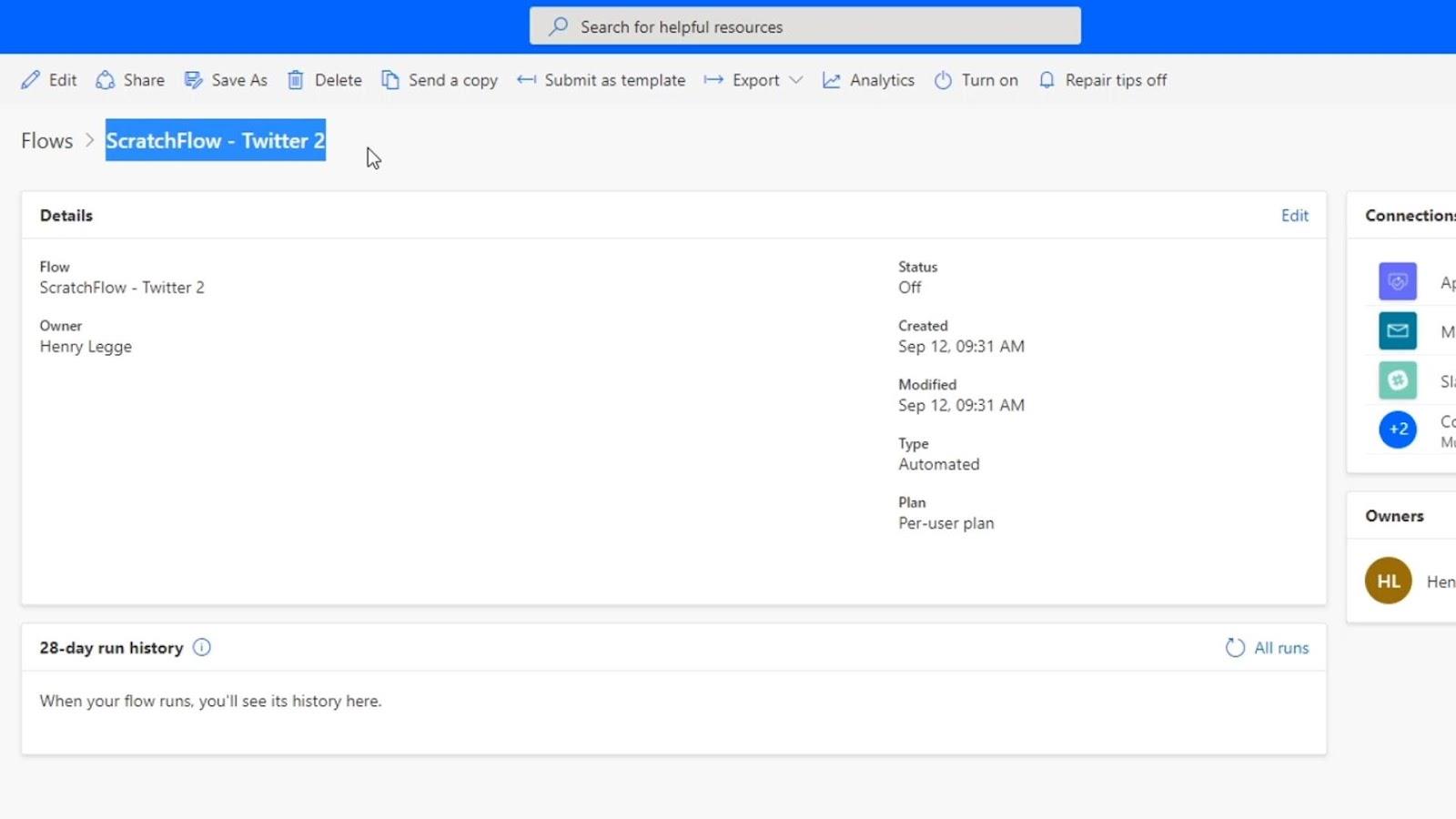Click the info icon beside 28-day run history

202,647
